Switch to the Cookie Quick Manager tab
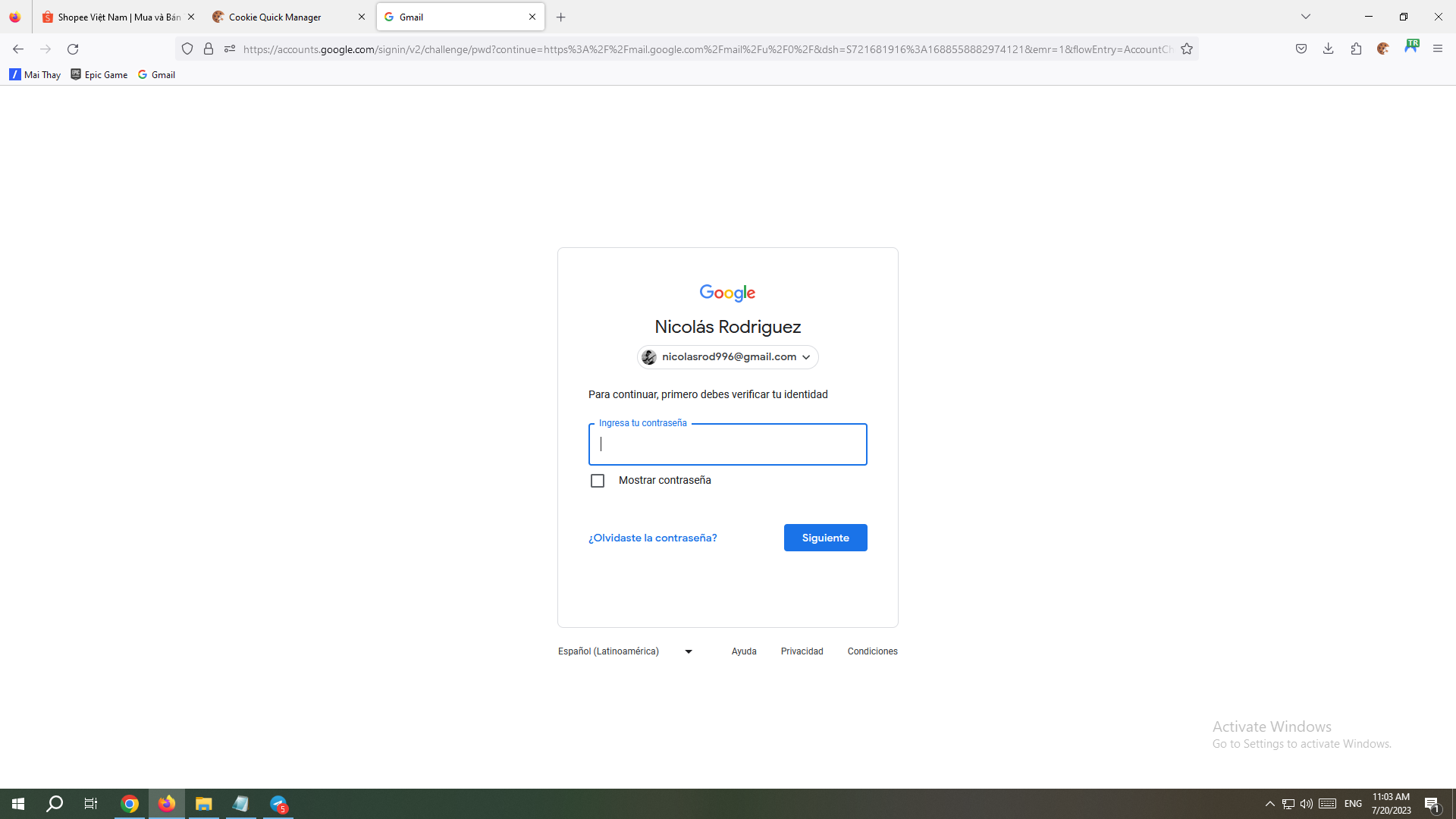This screenshot has height=819, width=1456. [x=289, y=17]
